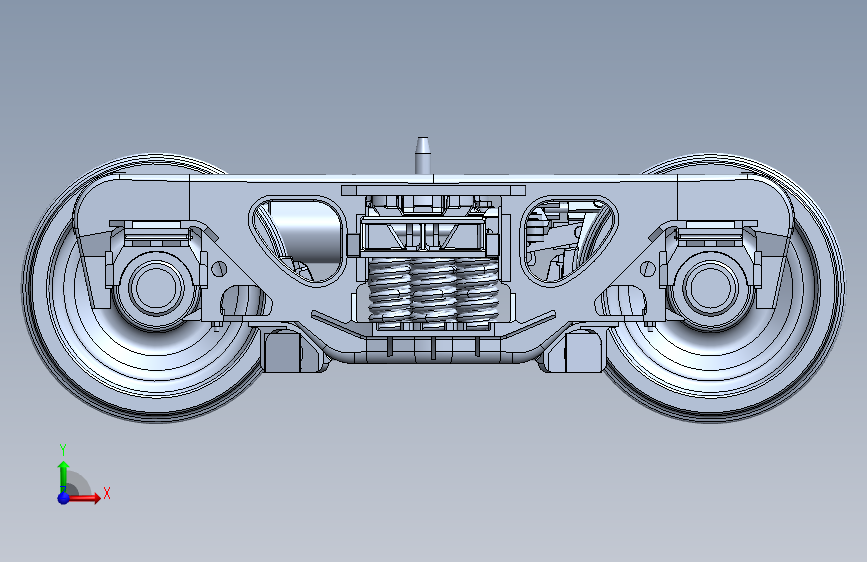
Task: Click the blue Z axis ball of triad
Action: pos(63,498)
